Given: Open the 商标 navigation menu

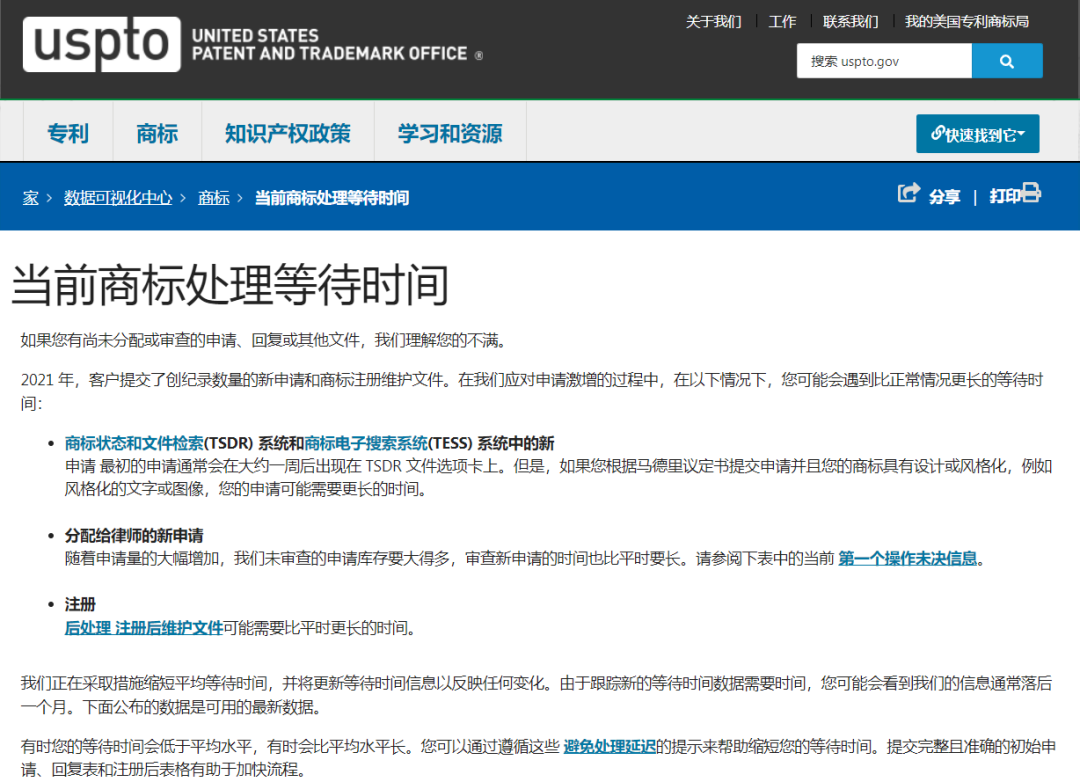Looking at the screenshot, I should [x=156, y=131].
